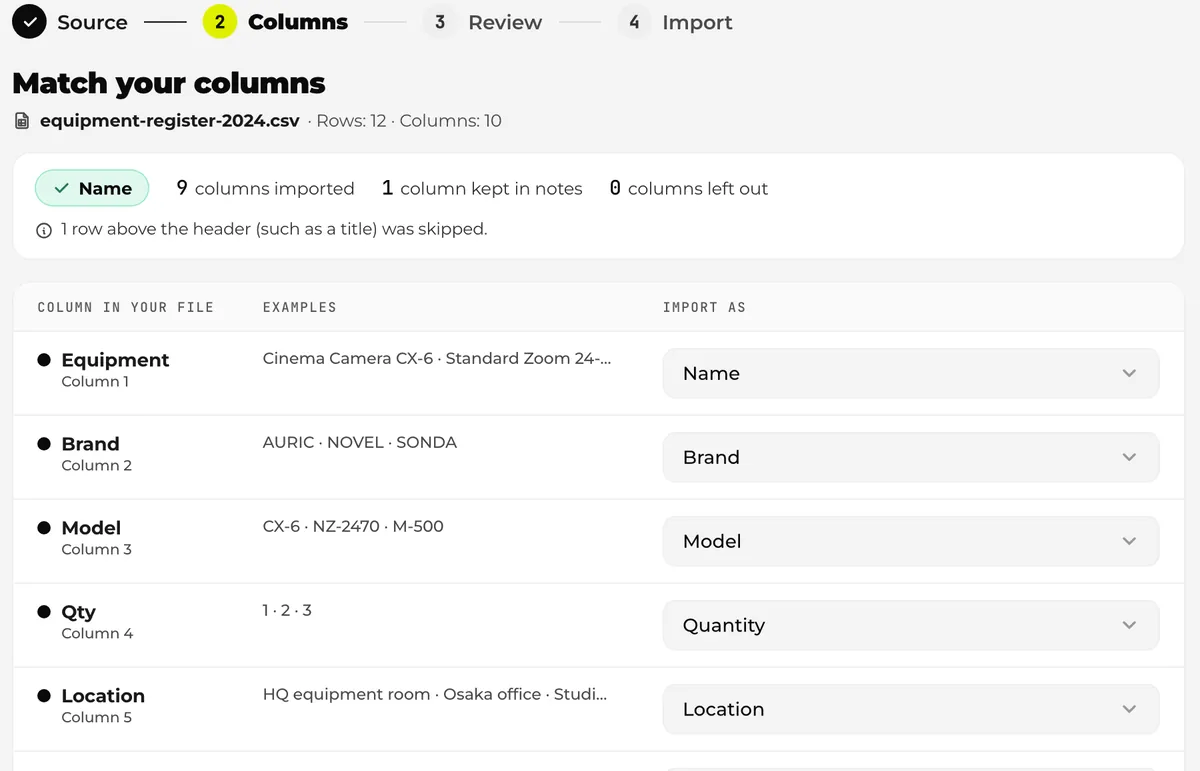Screen dimensions: 1200x771
Task: Click the "CX-6 · NZ-2470 · M-500" examples
Action: (x=353, y=526)
